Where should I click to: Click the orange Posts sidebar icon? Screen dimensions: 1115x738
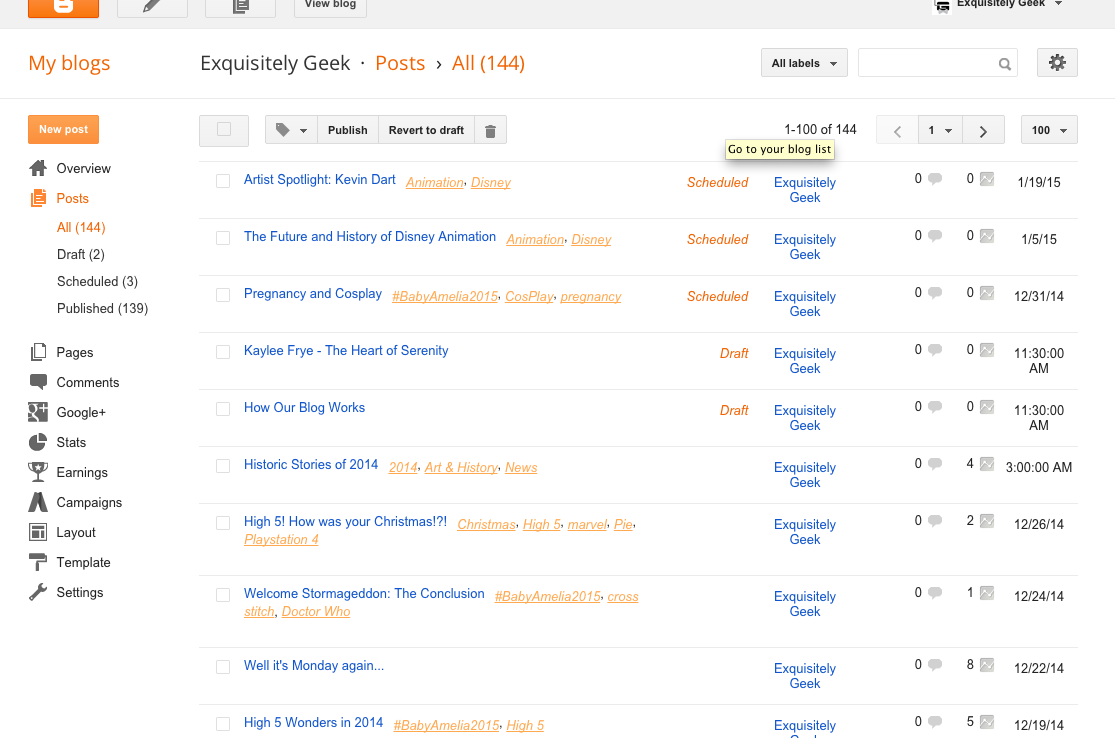(x=38, y=198)
